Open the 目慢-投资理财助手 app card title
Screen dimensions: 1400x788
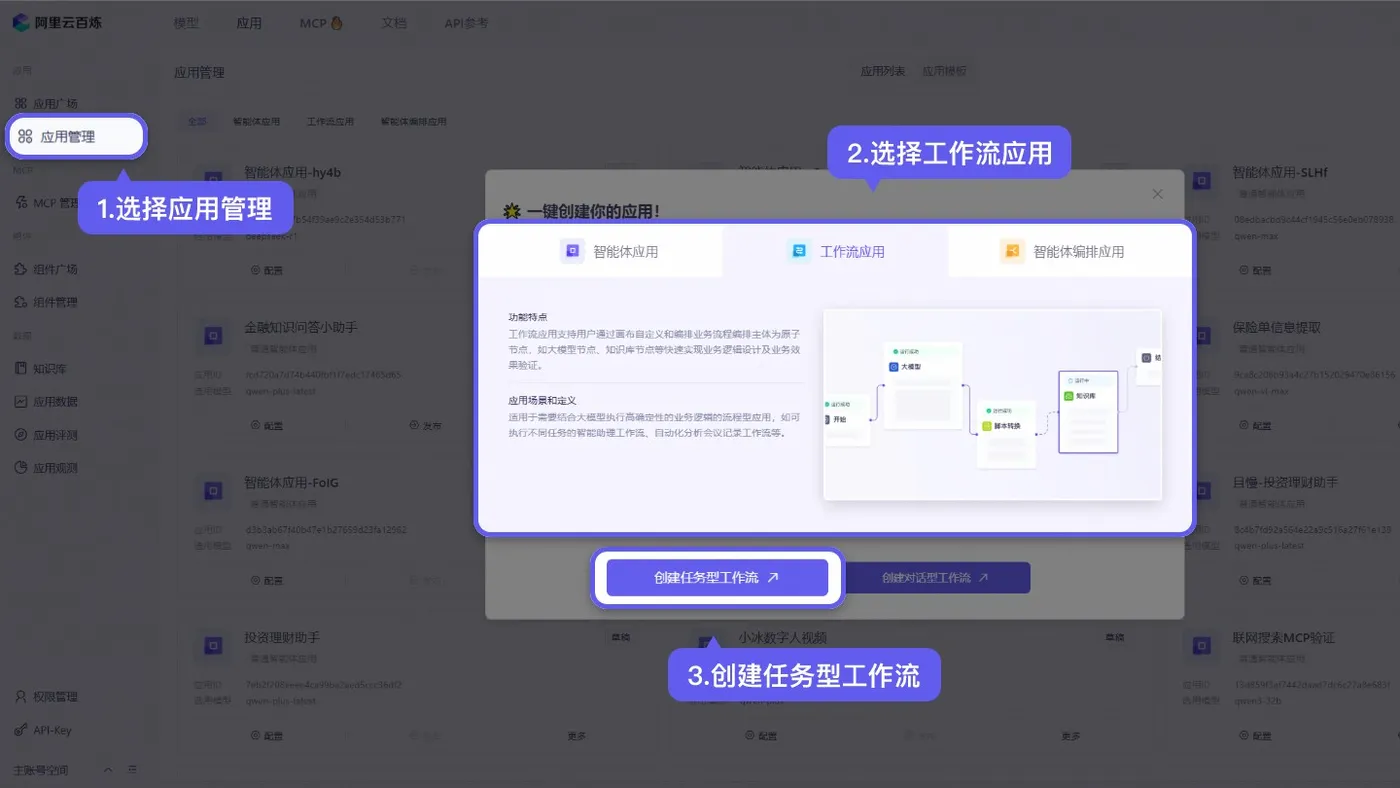pos(1285,482)
